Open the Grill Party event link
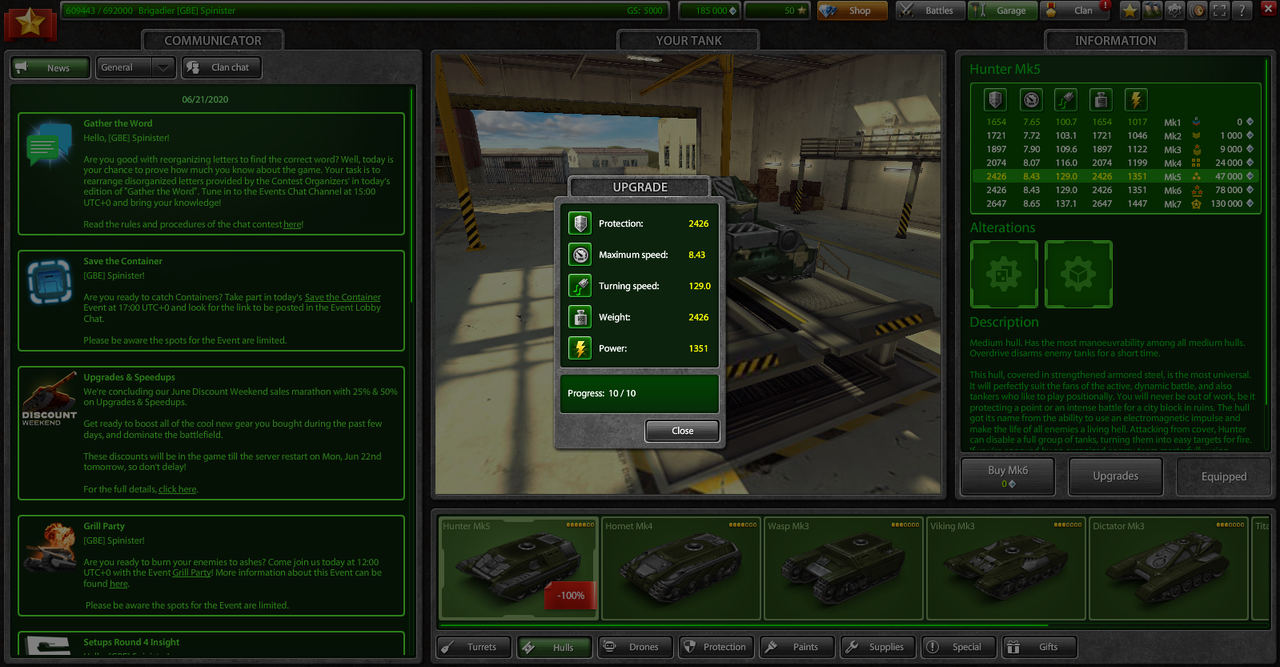Viewport: 1280px width, 667px height. tap(191, 573)
